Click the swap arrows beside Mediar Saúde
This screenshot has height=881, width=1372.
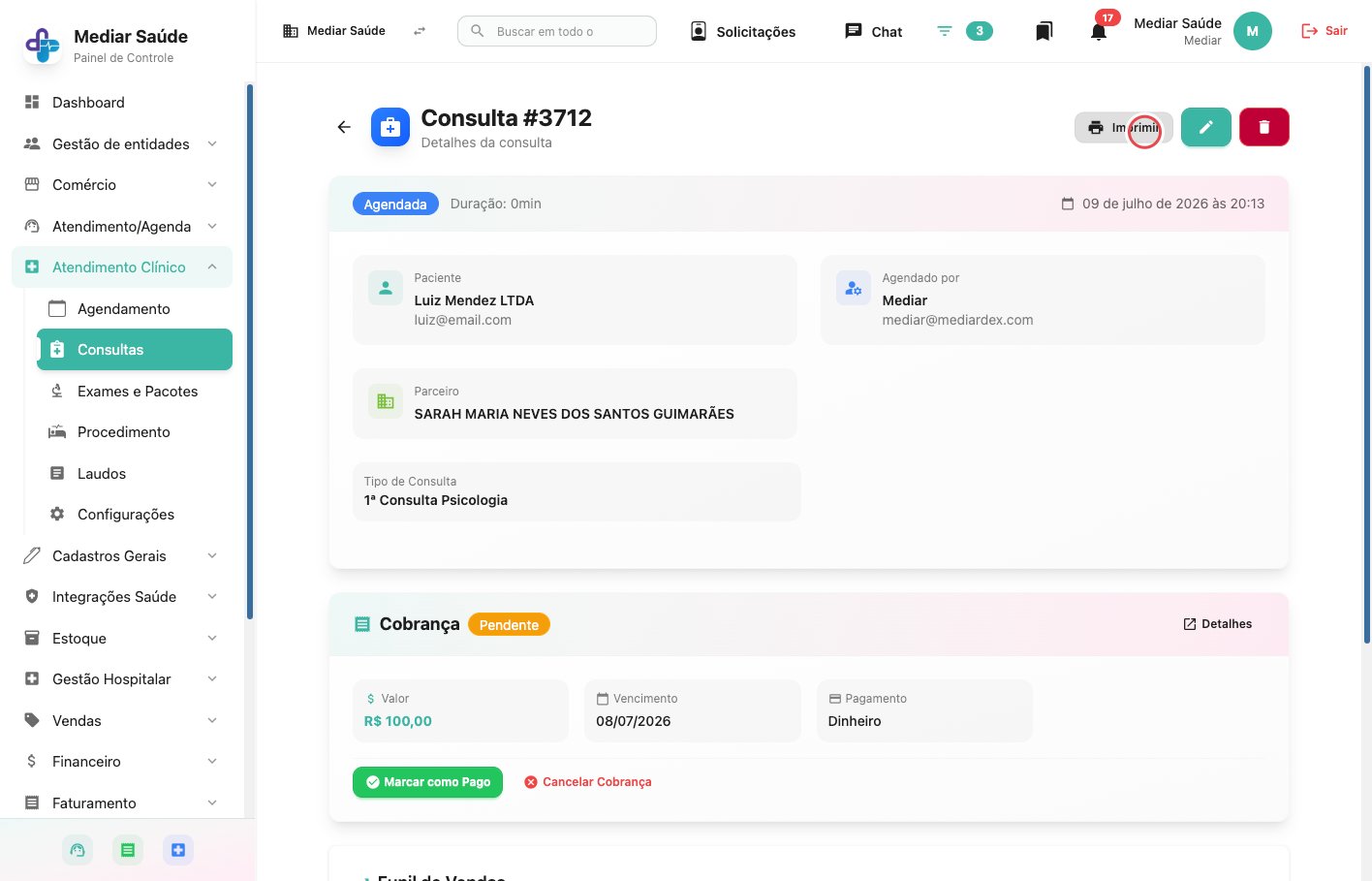pos(420,31)
